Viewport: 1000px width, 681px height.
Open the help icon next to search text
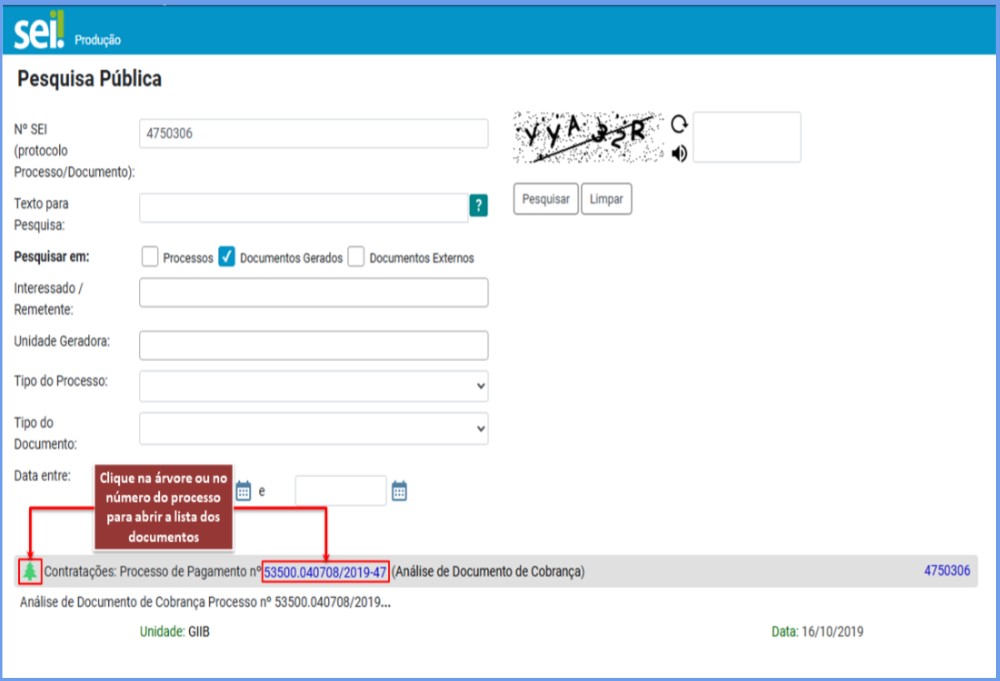pos(479,206)
